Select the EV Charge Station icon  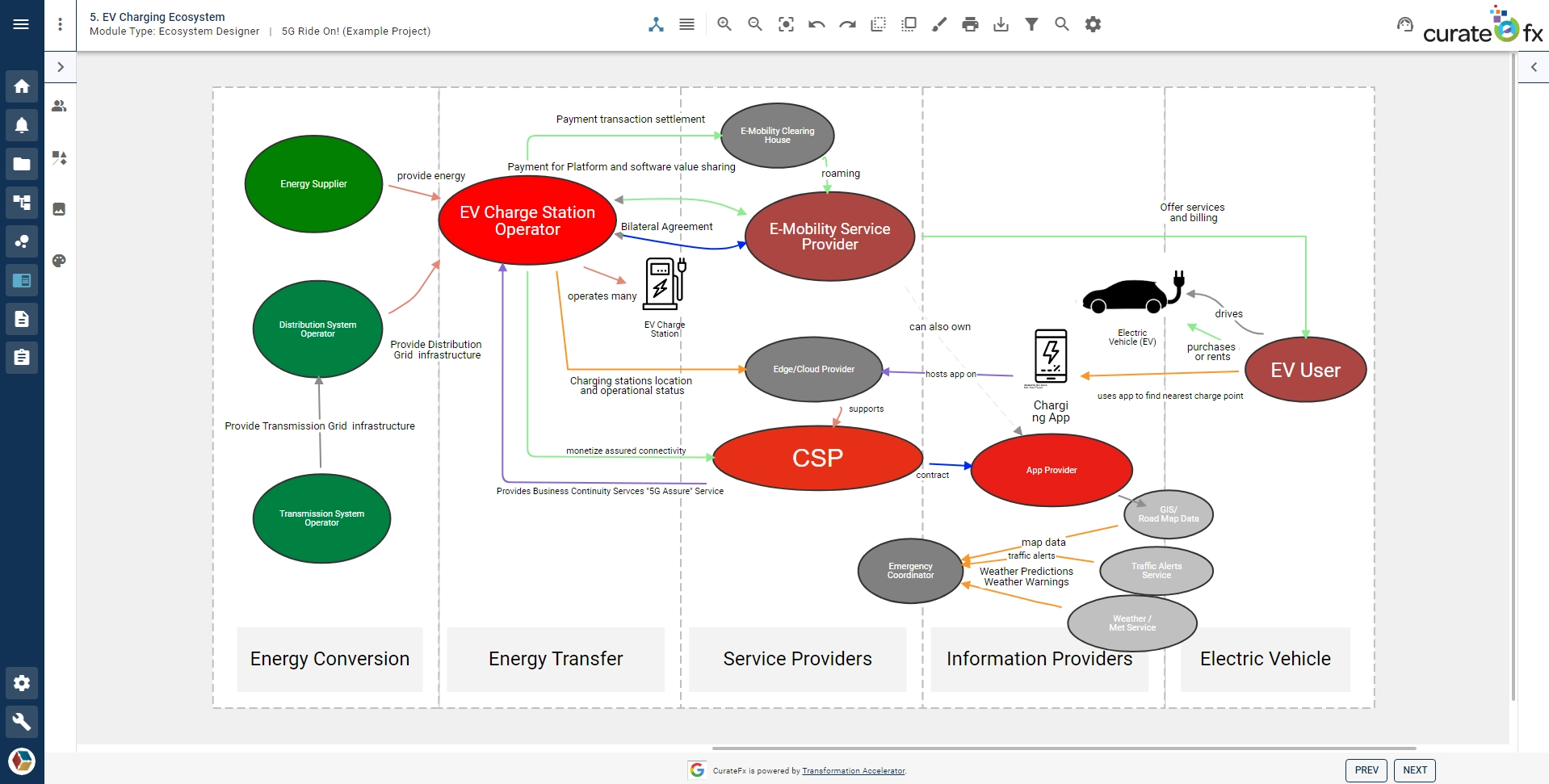pyautogui.click(x=665, y=284)
